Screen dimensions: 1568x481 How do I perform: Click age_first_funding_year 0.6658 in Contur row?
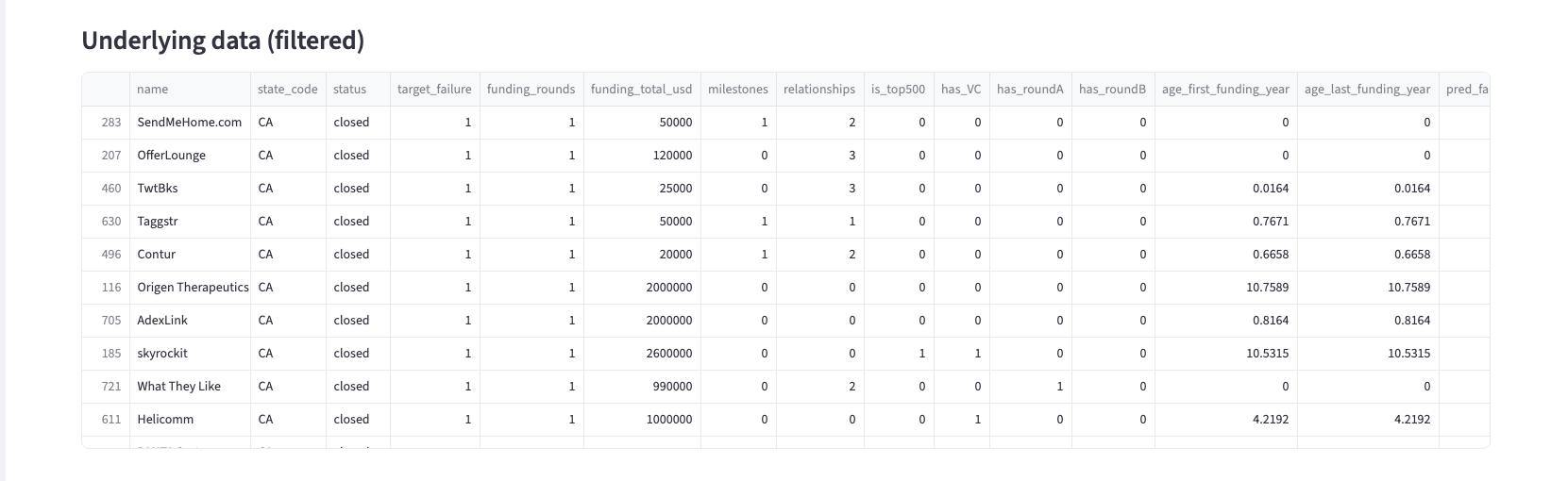pyautogui.click(x=1225, y=255)
